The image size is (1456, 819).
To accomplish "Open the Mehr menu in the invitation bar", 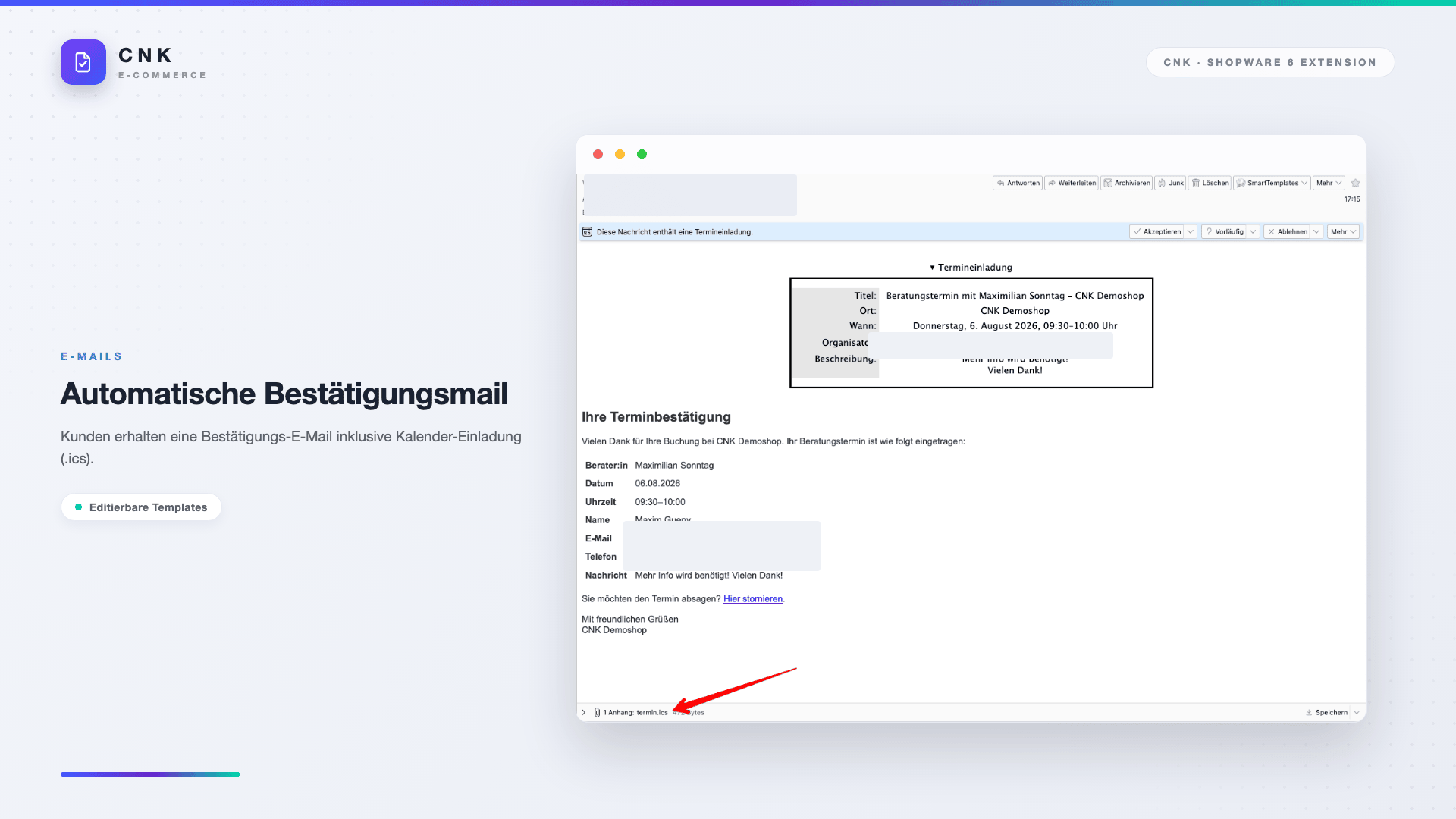I will pyautogui.click(x=1343, y=232).
